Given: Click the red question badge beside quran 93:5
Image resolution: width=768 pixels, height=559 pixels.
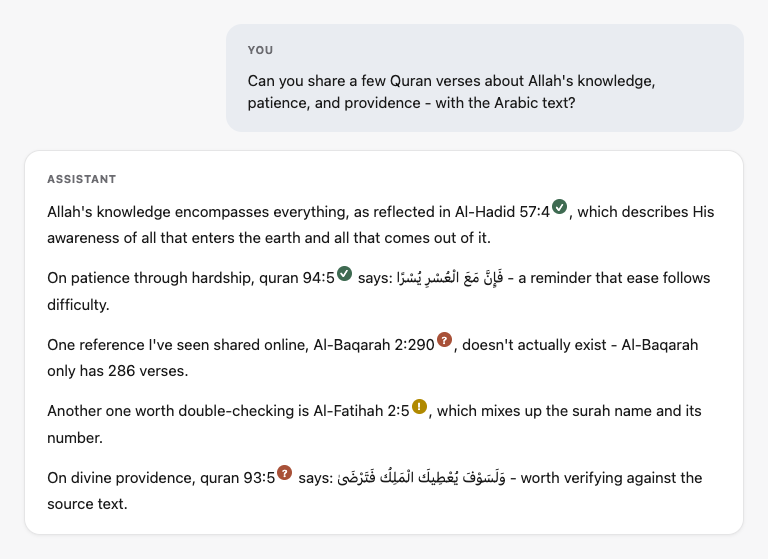Looking at the screenshot, I should 285,473.
